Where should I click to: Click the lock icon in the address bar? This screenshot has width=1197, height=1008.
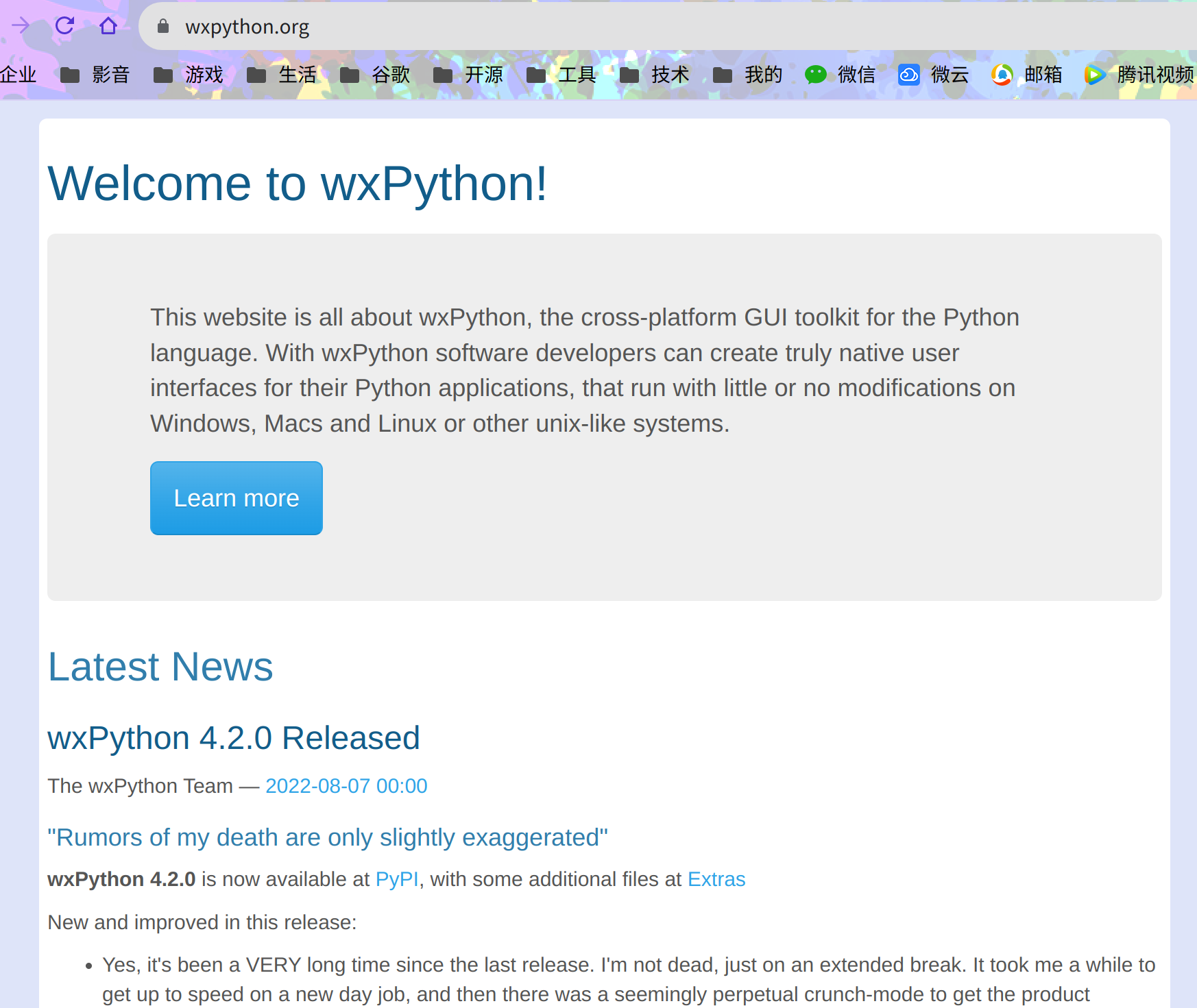(163, 27)
